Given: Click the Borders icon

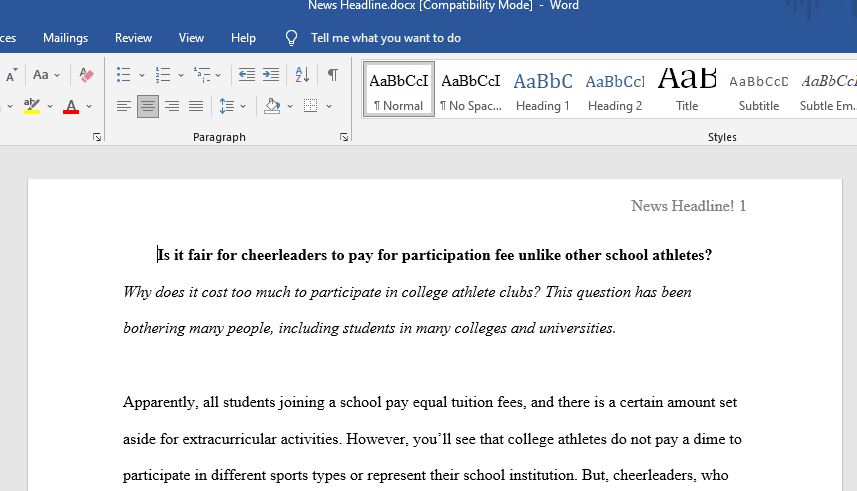Looking at the screenshot, I should [x=310, y=106].
